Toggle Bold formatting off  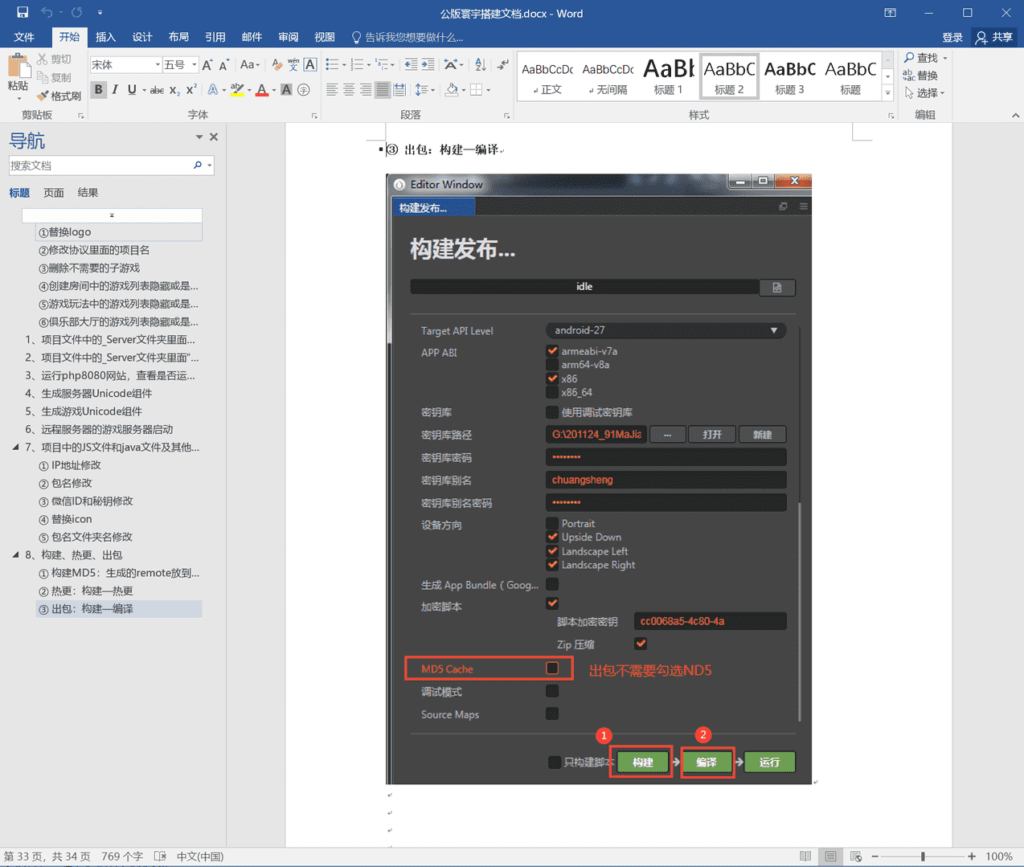tap(98, 90)
